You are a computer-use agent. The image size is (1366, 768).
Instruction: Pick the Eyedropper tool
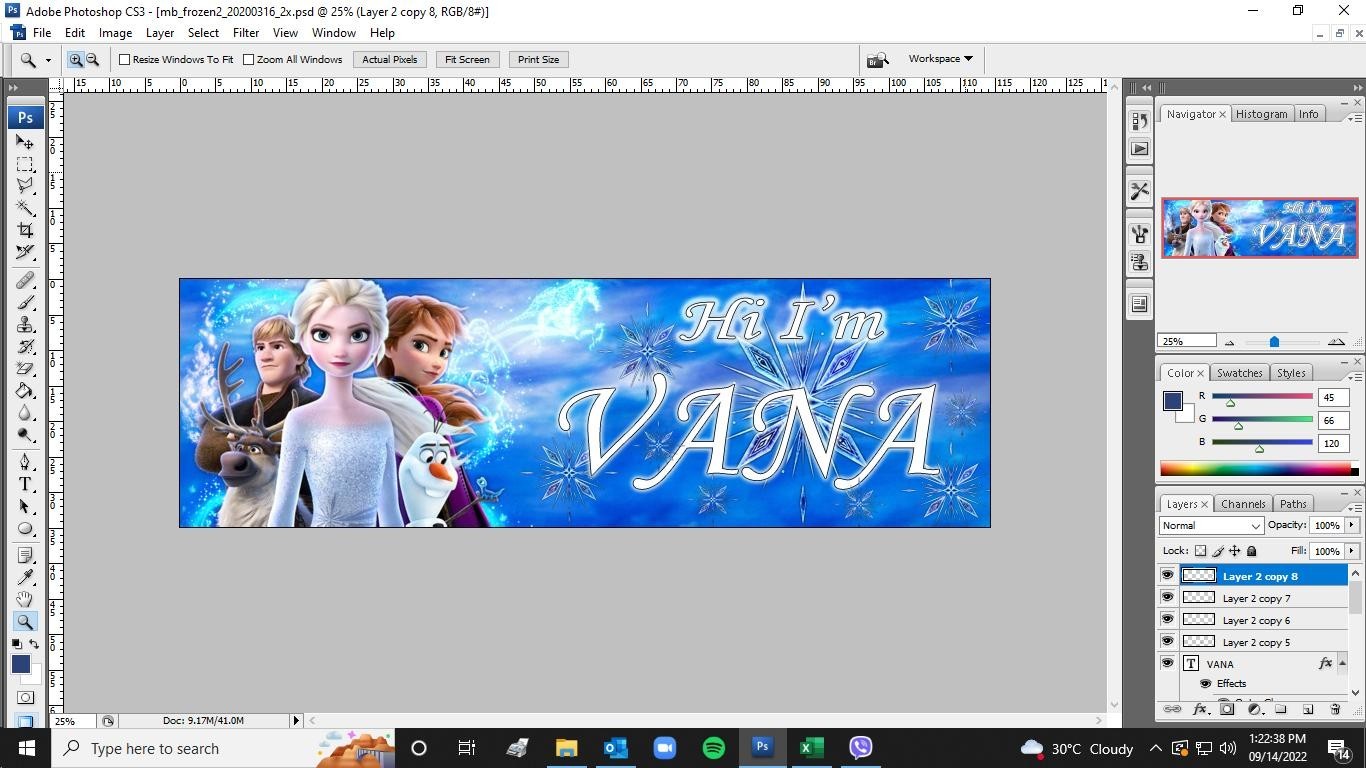point(25,577)
